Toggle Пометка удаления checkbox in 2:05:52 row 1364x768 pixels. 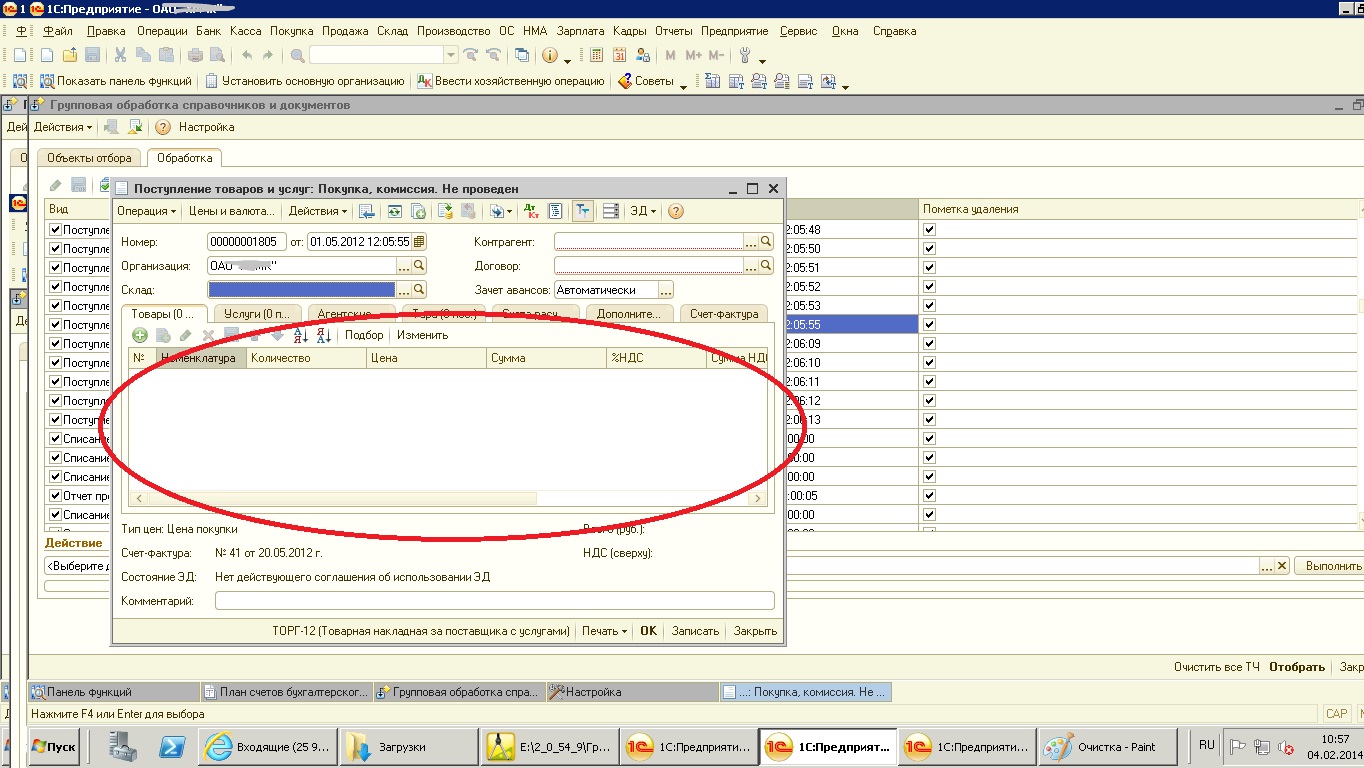pyautogui.click(x=930, y=286)
